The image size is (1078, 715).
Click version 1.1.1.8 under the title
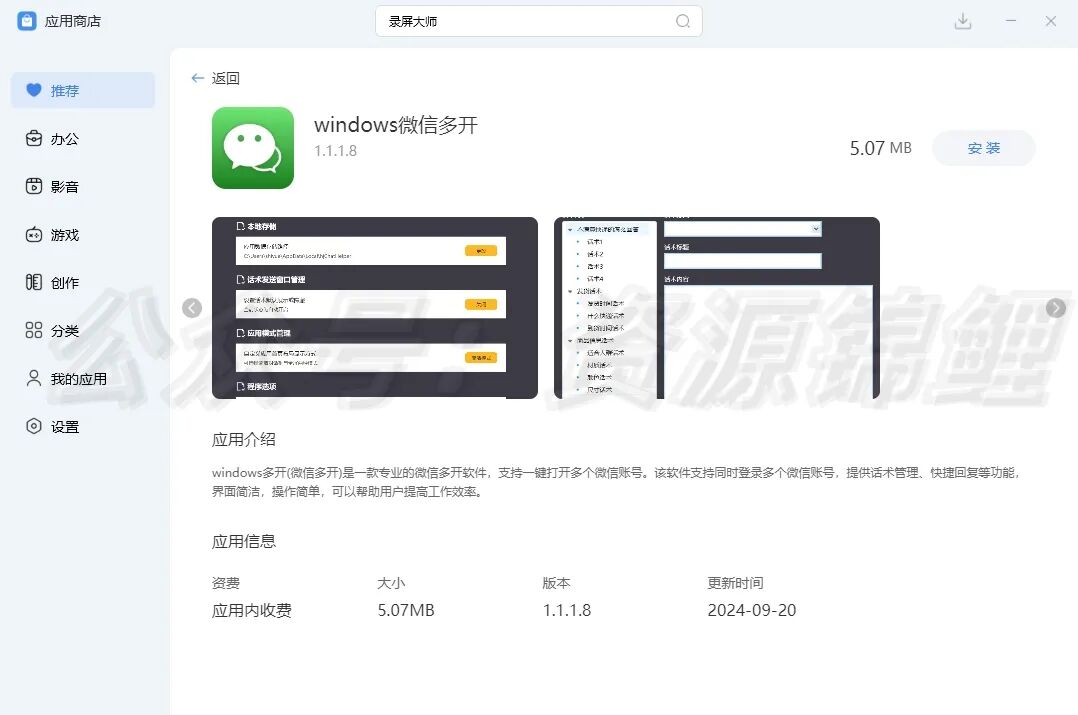(336, 151)
